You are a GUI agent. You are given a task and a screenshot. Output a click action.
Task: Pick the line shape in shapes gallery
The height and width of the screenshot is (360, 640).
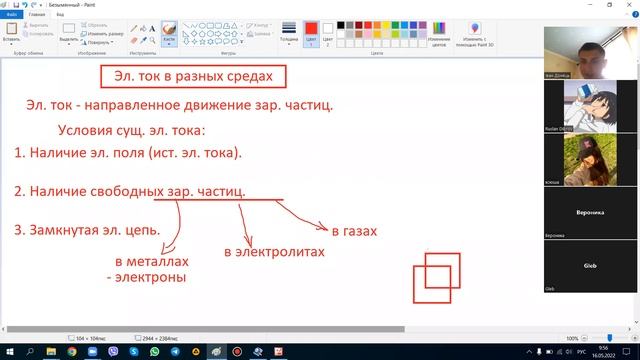186,26
